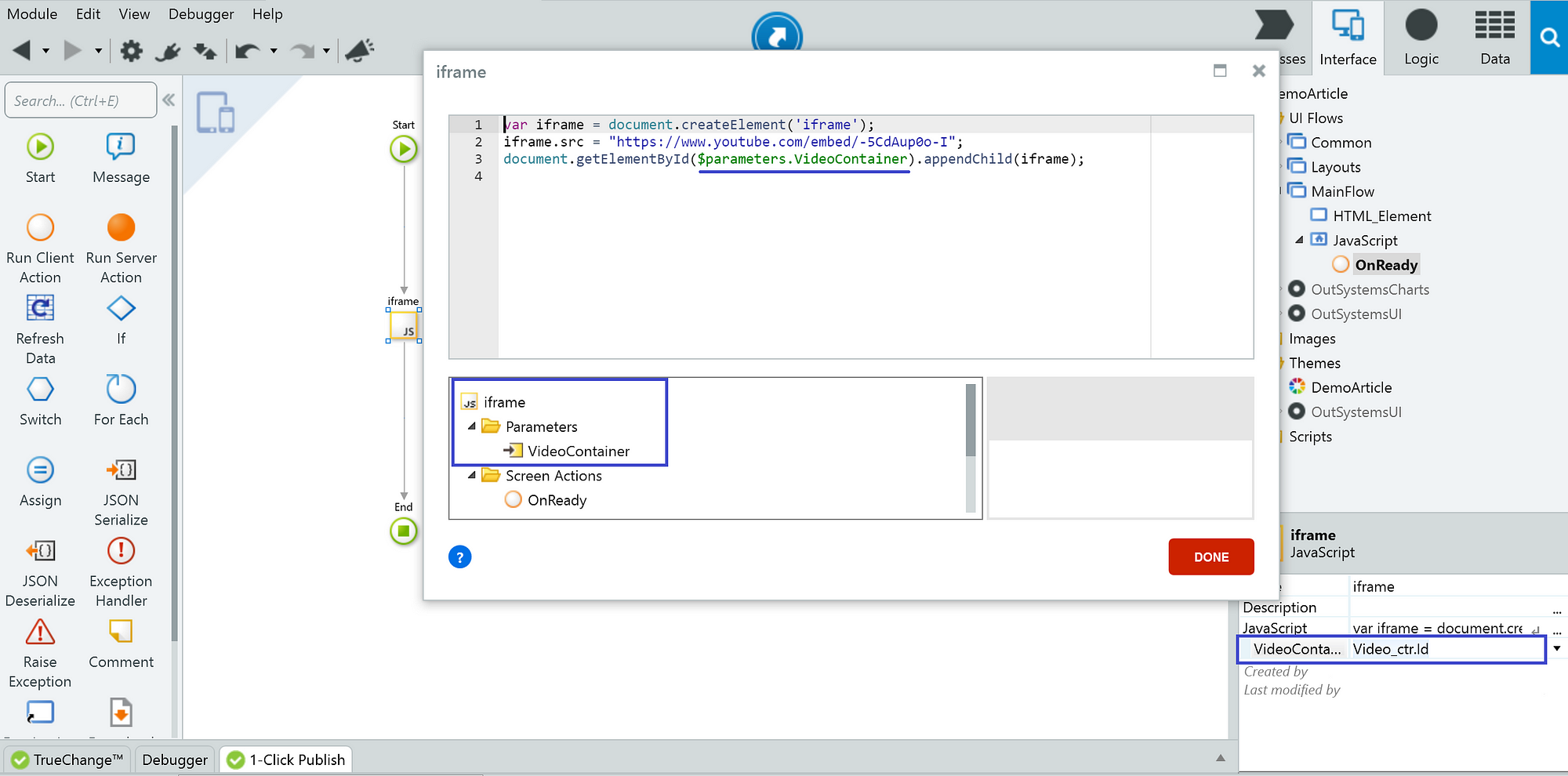Click the mobile/tablet preview icon
This screenshot has width=1568, height=776.
pos(216,112)
